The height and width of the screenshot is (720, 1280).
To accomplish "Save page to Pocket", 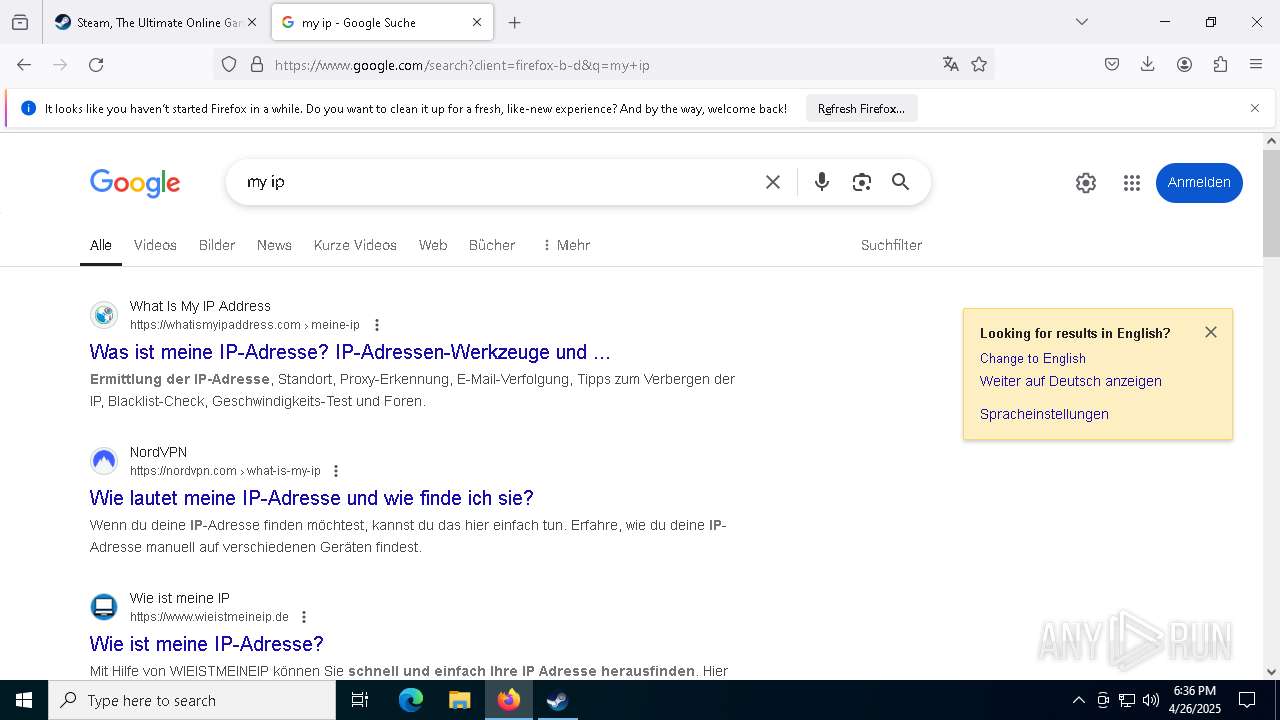I will 1112,65.
